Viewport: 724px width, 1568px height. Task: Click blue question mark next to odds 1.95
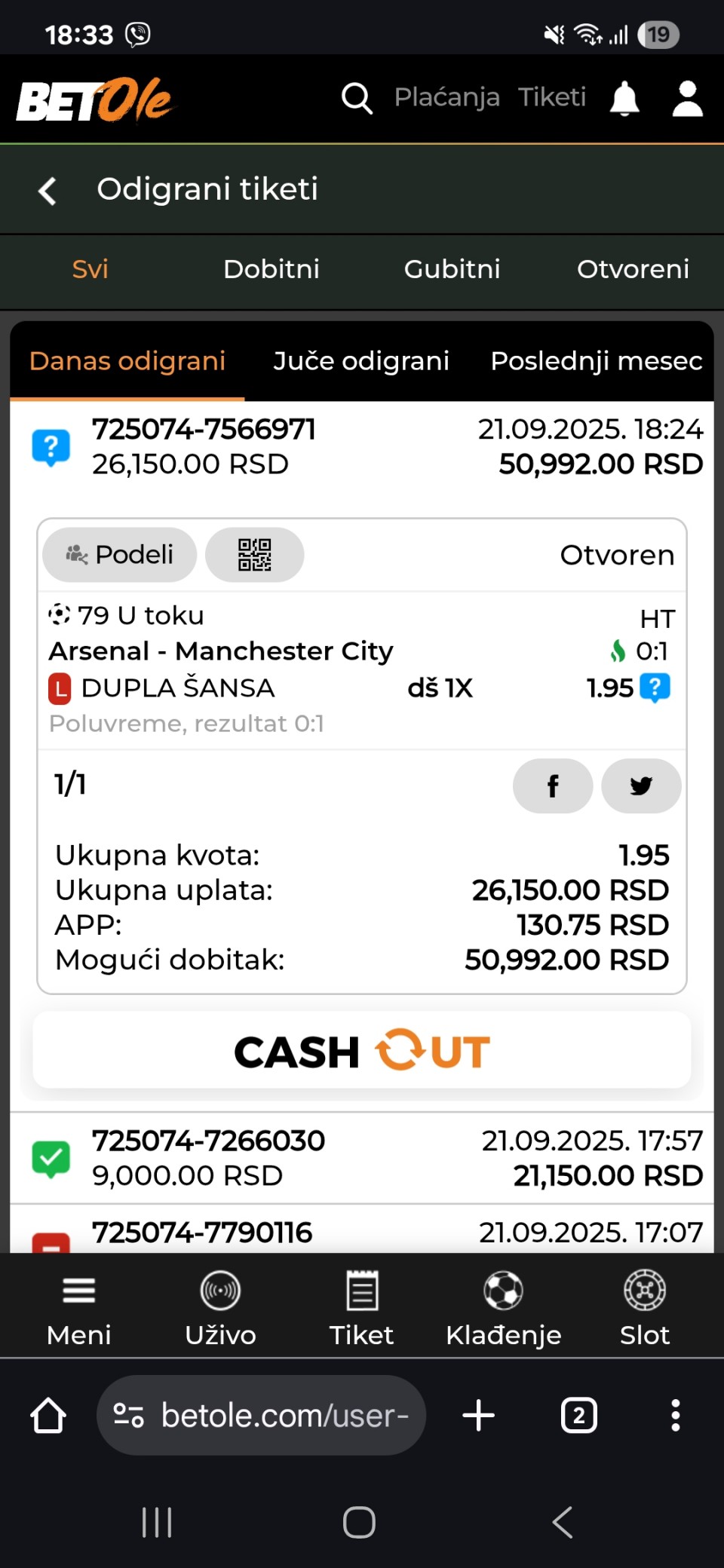coord(655,688)
